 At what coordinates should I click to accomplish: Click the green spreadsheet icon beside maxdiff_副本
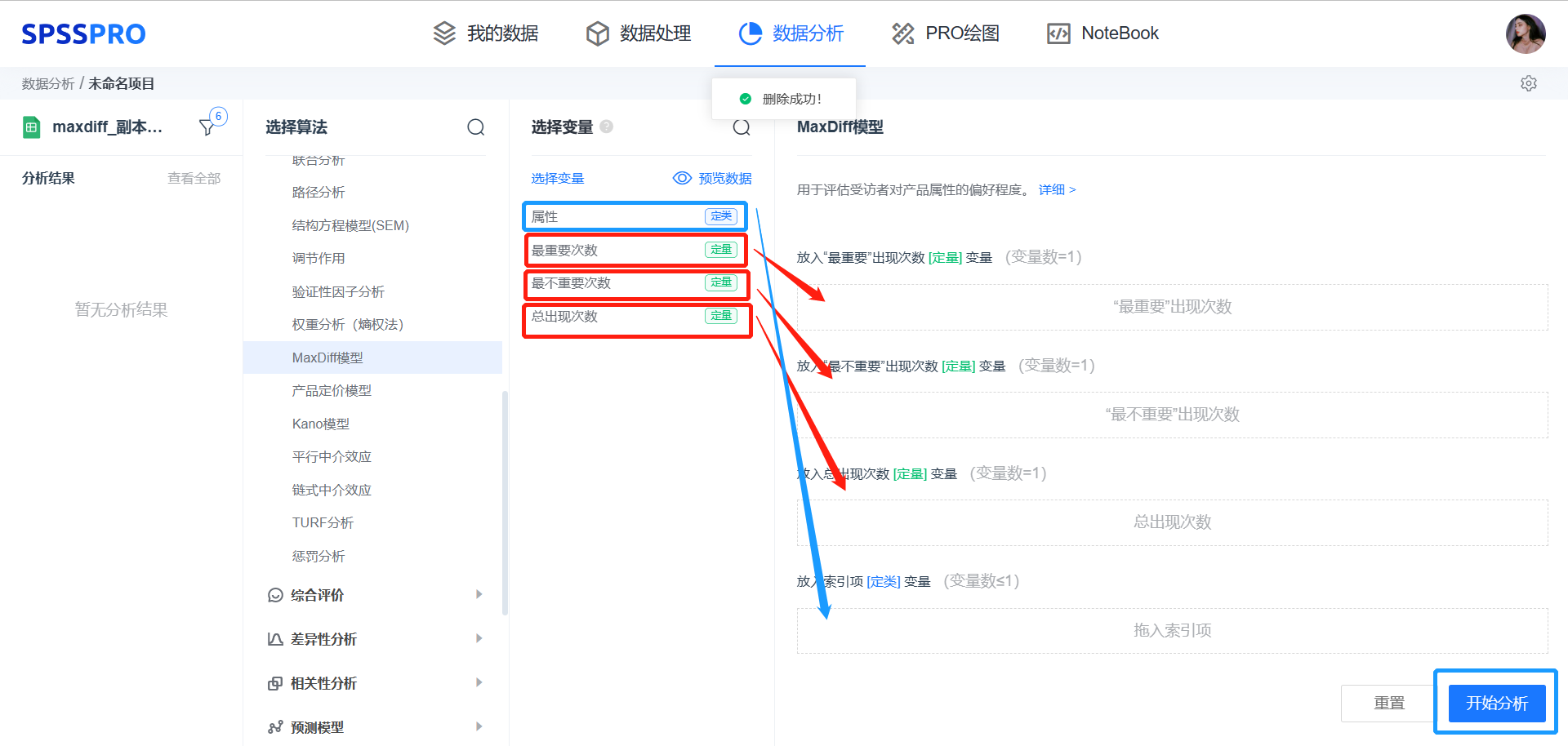click(x=31, y=127)
